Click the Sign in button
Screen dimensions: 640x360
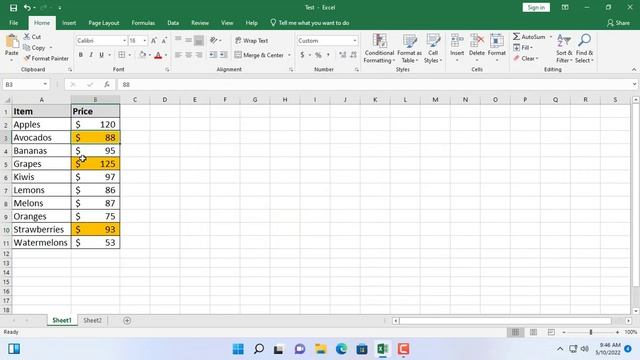click(x=536, y=7)
